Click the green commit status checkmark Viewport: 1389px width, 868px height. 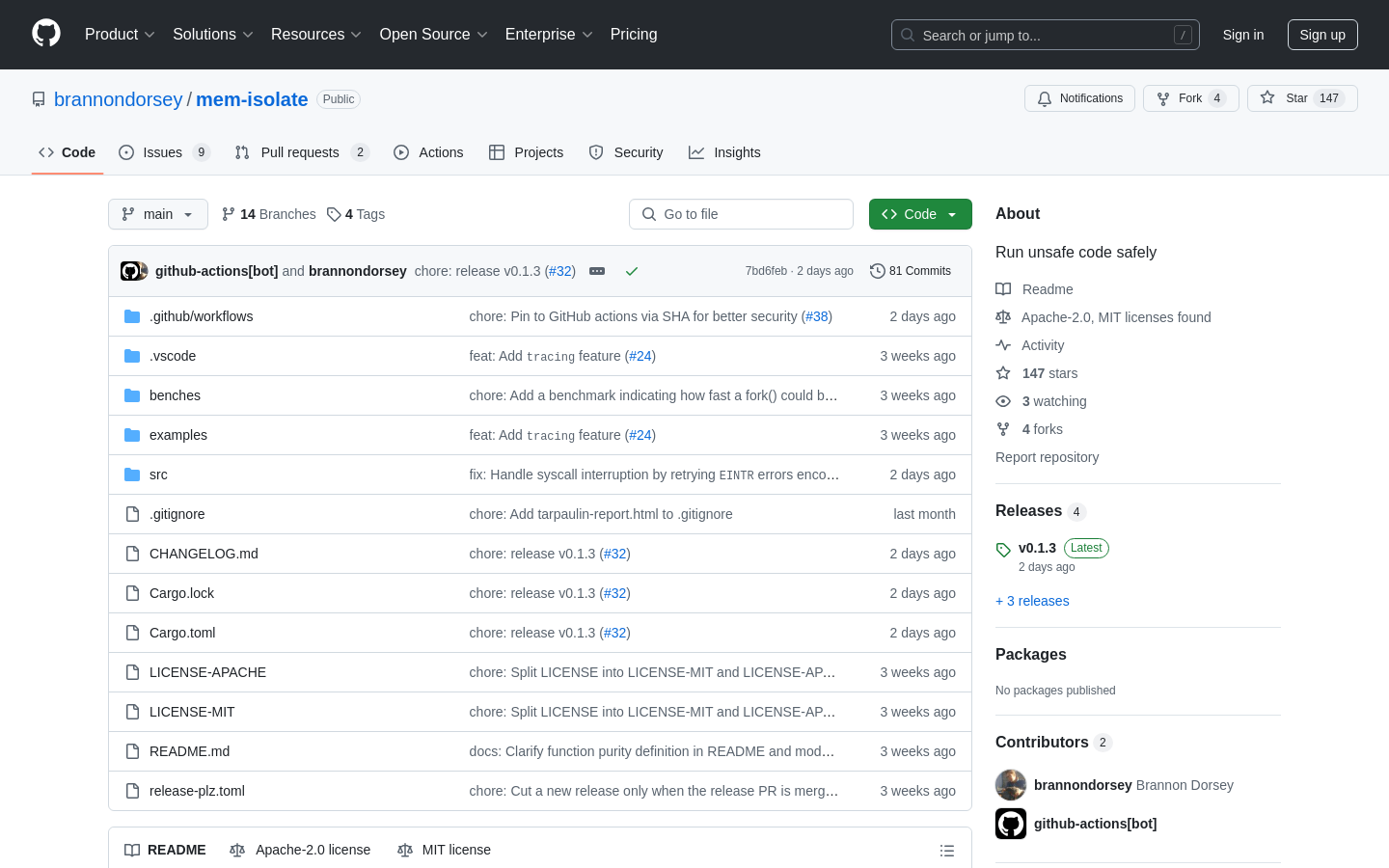tap(632, 271)
